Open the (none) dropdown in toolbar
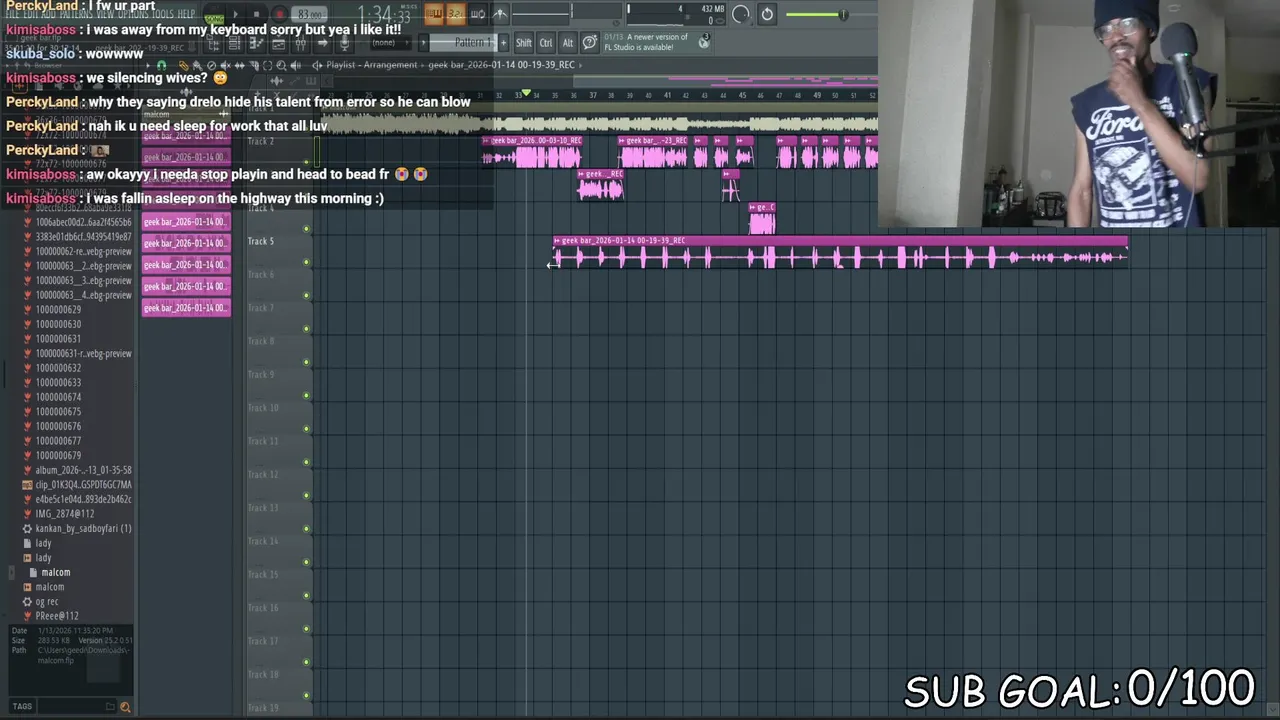Image resolution: width=1280 pixels, height=720 pixels. (x=391, y=43)
